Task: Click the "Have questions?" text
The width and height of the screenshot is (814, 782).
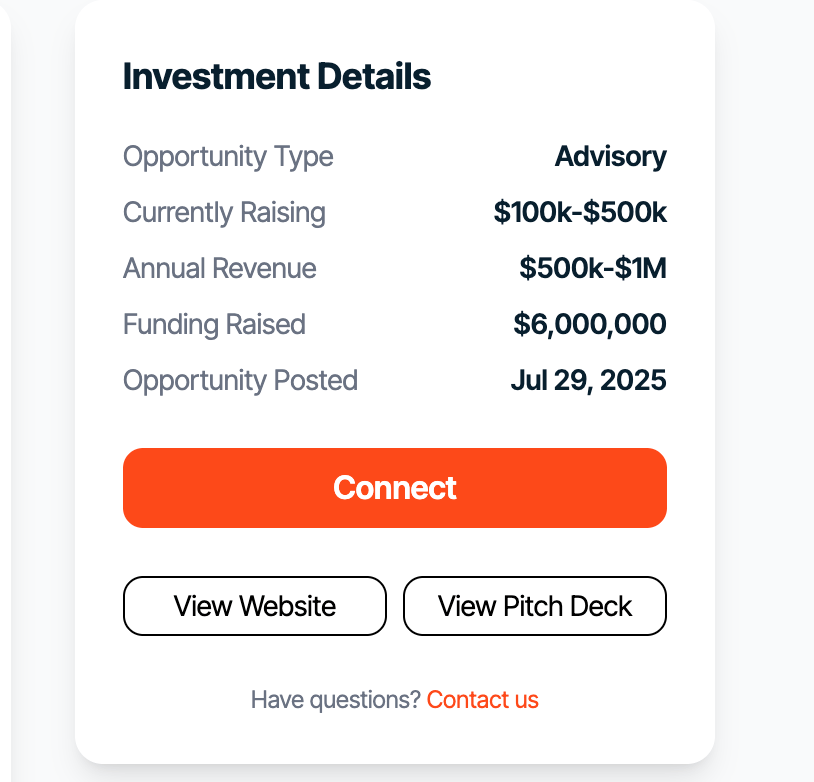Action: [x=336, y=700]
